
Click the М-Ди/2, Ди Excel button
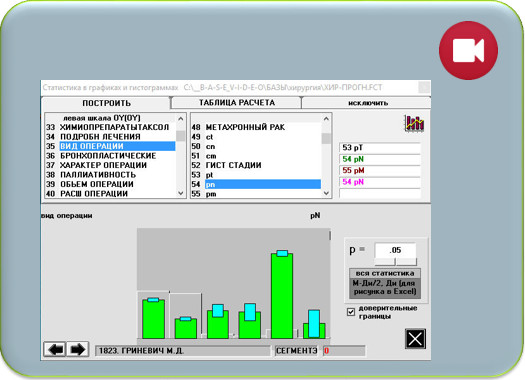(x=385, y=288)
